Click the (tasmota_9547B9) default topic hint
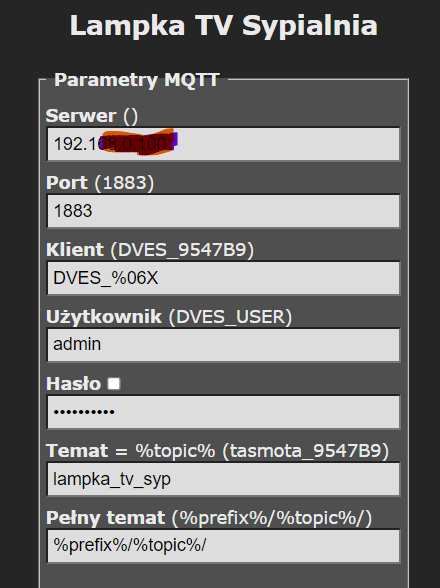440x588 pixels. point(306,451)
